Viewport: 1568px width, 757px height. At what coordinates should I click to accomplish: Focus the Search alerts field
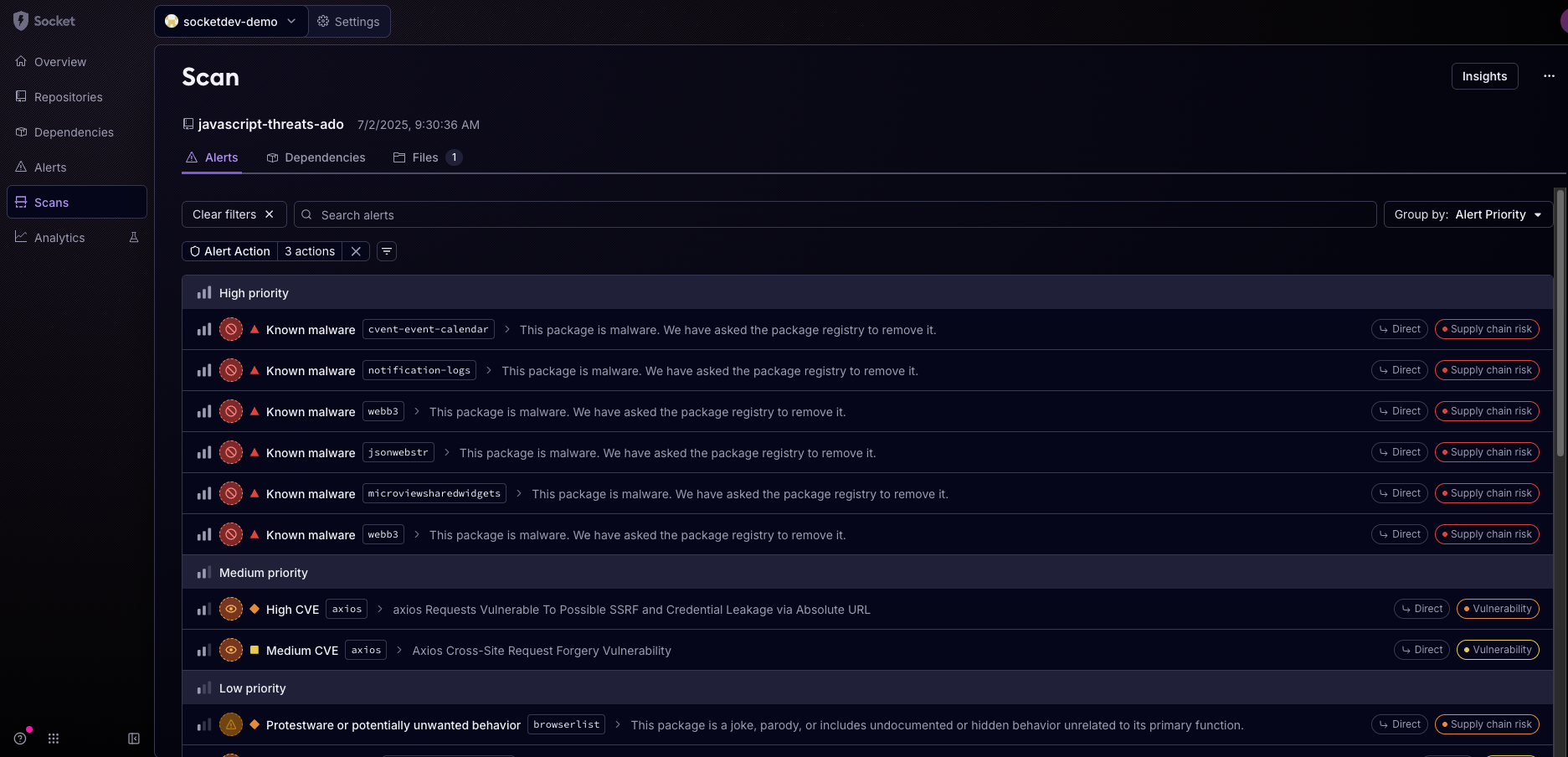click(x=835, y=214)
